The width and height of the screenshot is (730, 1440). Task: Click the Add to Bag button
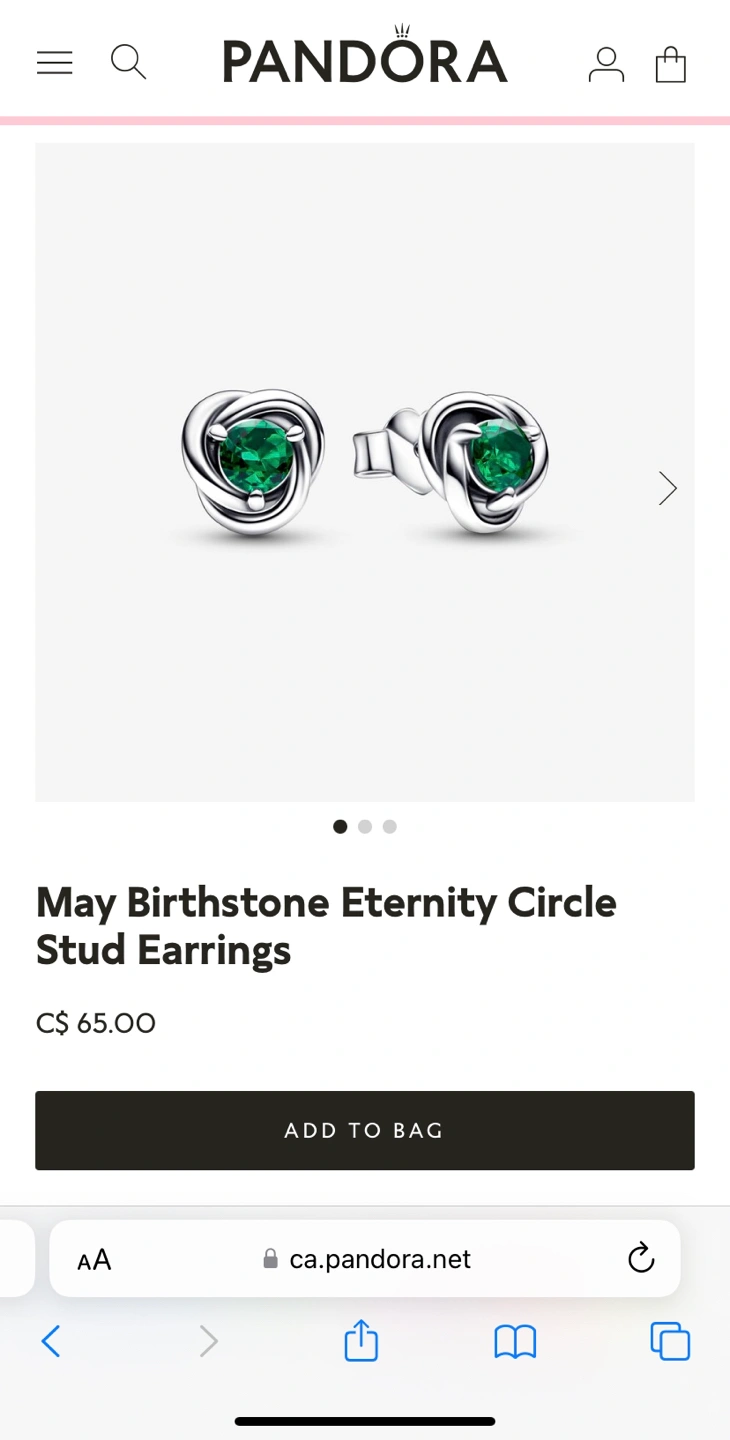click(365, 1130)
